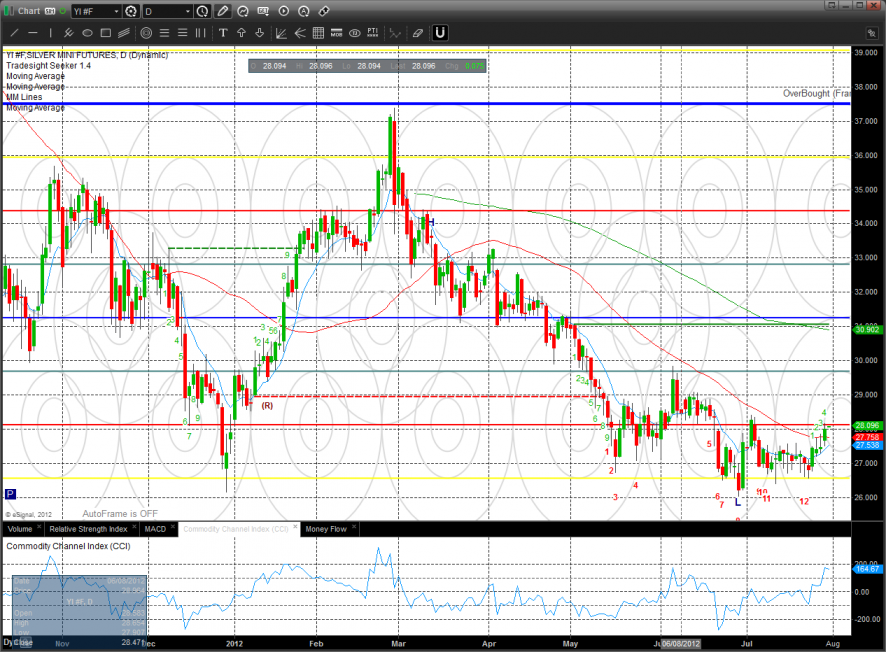
Task: Select the rectangle drawing tool
Action: [106, 33]
